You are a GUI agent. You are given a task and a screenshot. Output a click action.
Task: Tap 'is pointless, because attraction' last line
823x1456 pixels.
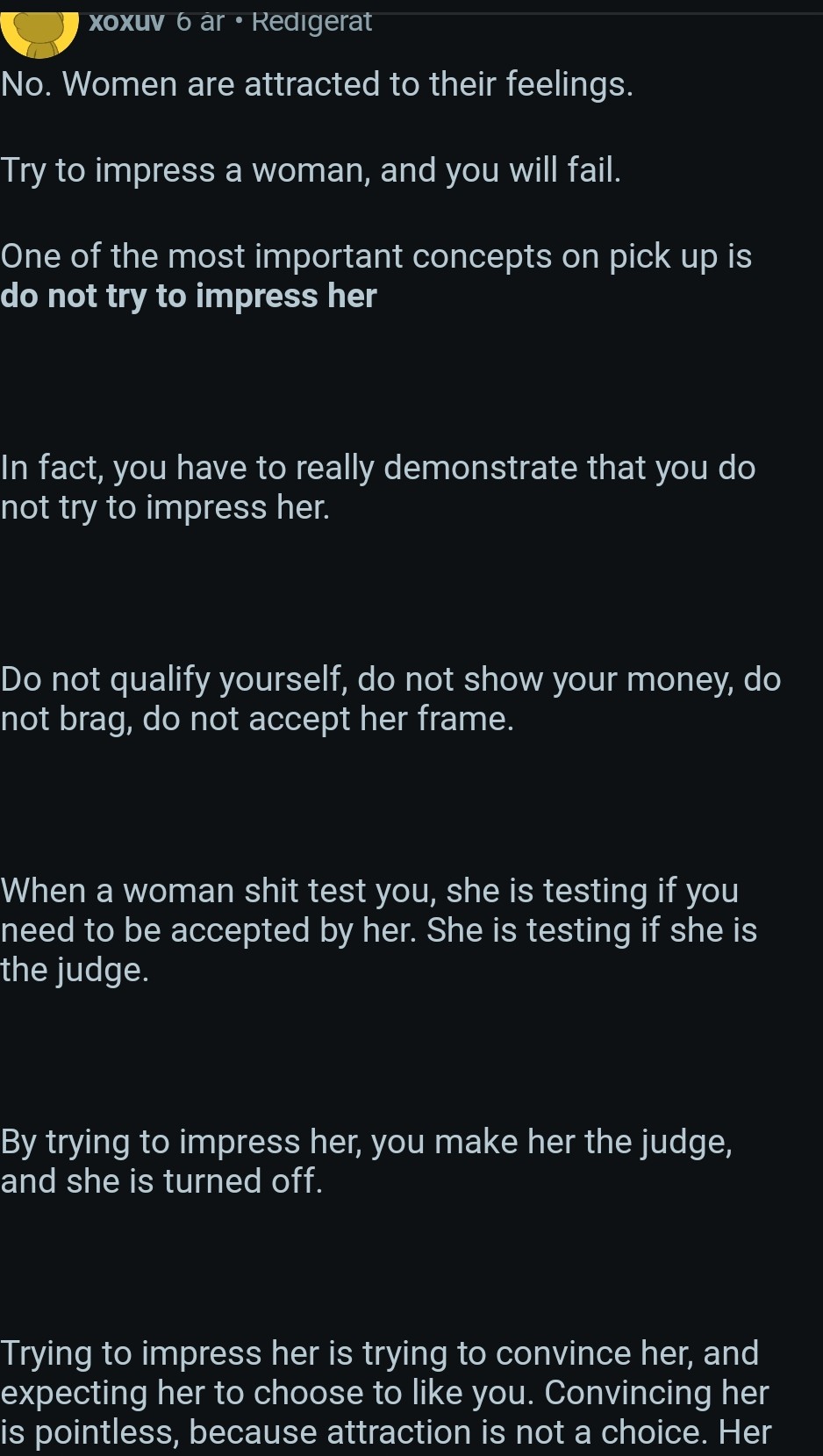coord(386,1432)
